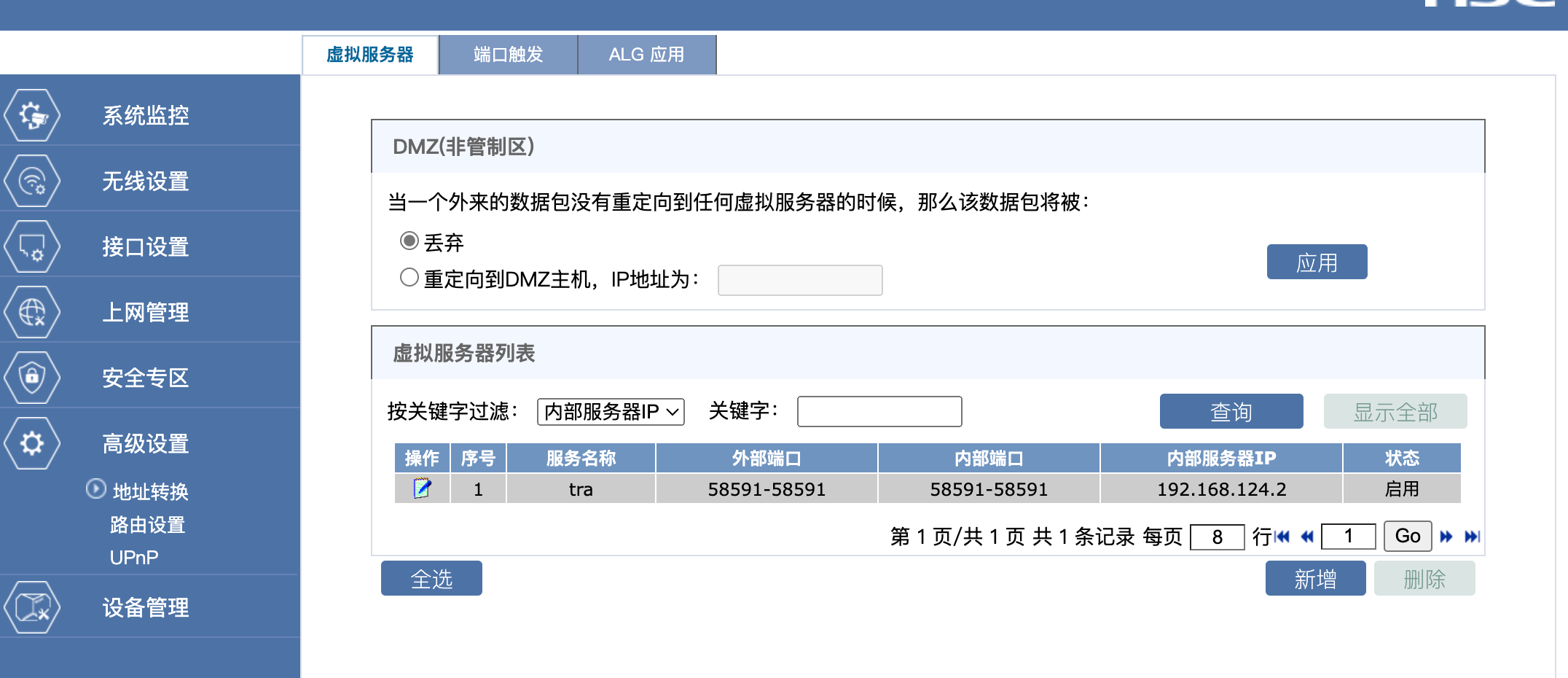
Task: Click the Internet Management (上网管理) globe icon
Action: [x=32, y=312]
